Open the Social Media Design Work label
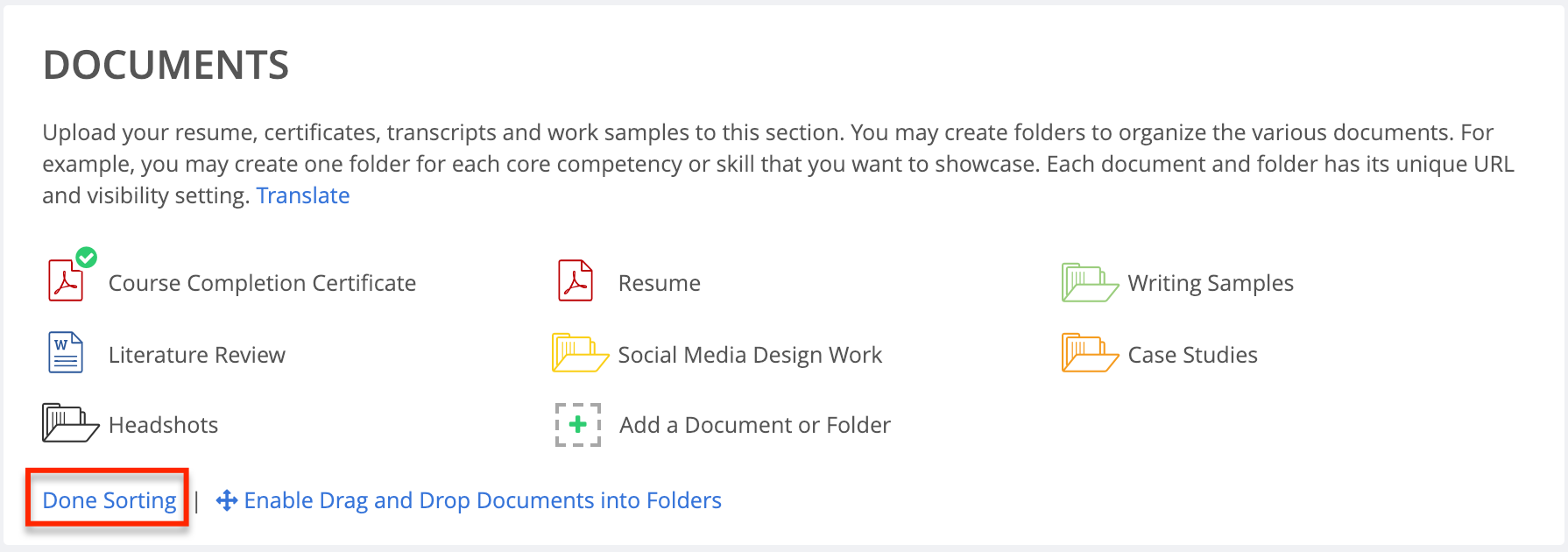This screenshot has height=552, width=1568. [750, 355]
